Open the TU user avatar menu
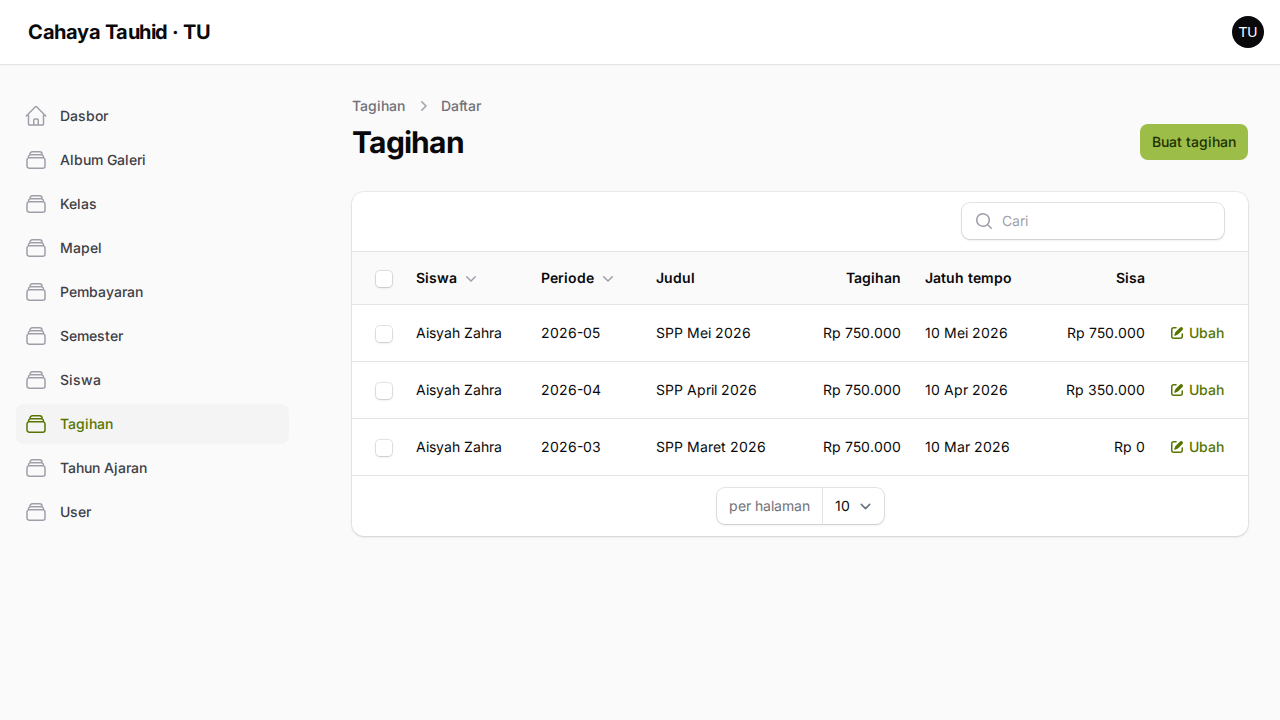 coord(1248,32)
